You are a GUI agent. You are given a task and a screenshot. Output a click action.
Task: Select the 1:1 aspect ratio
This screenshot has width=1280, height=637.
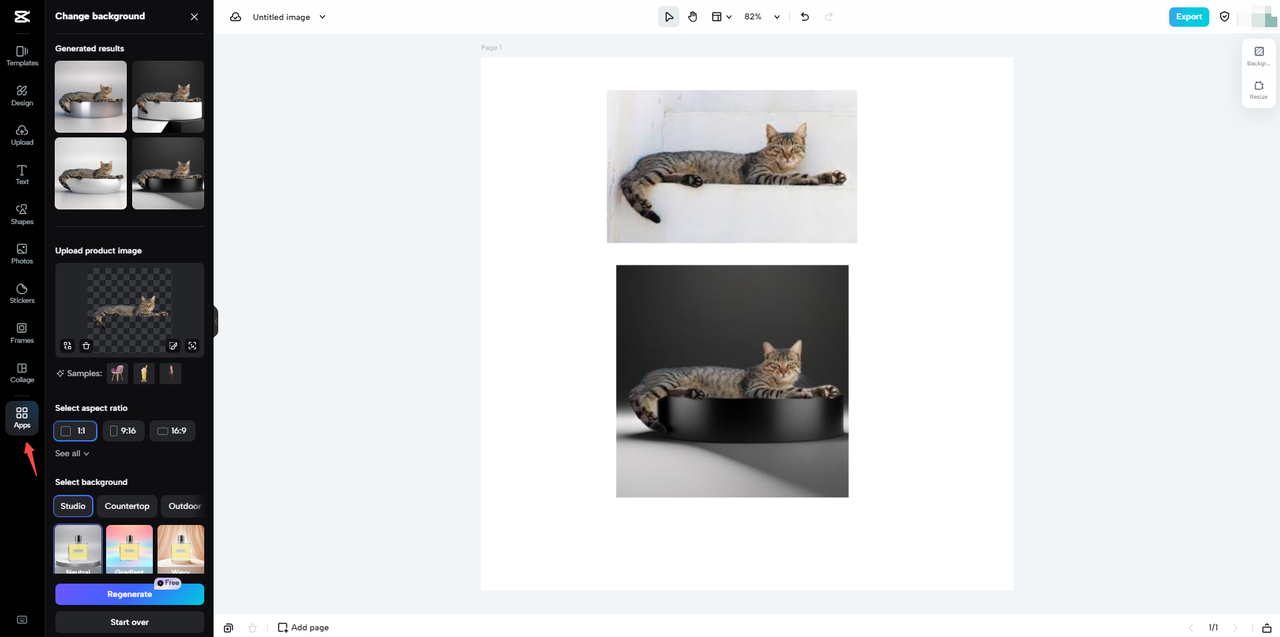tap(75, 431)
